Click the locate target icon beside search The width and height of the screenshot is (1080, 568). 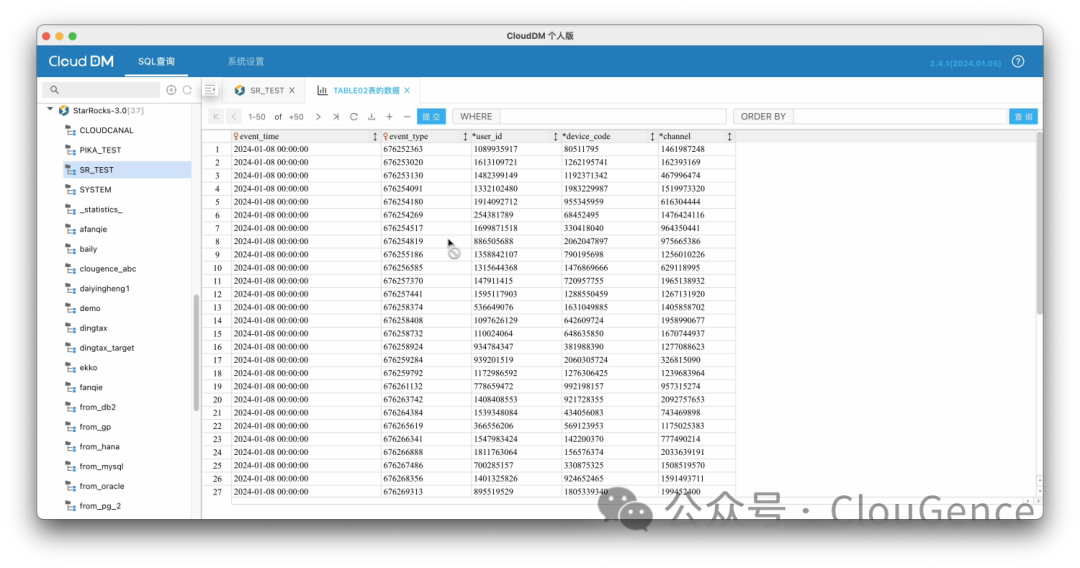coord(171,90)
